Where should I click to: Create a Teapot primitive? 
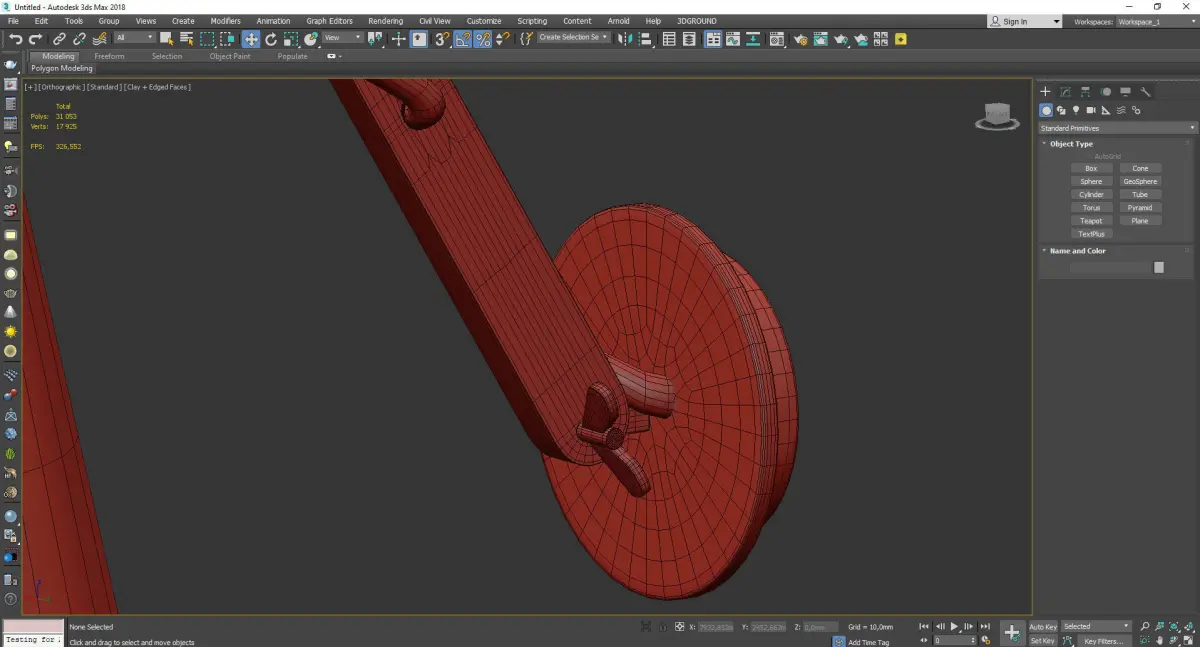pos(1091,220)
